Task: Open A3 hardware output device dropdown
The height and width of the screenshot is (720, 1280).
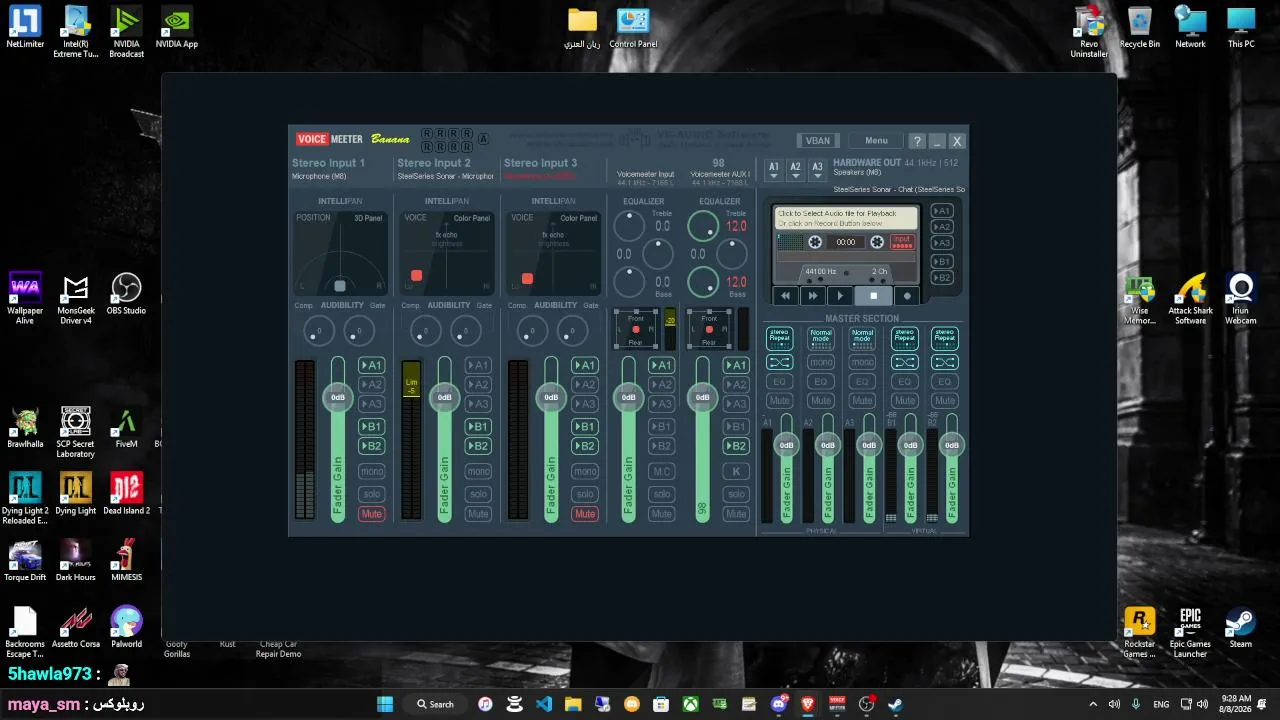Action: click(817, 170)
